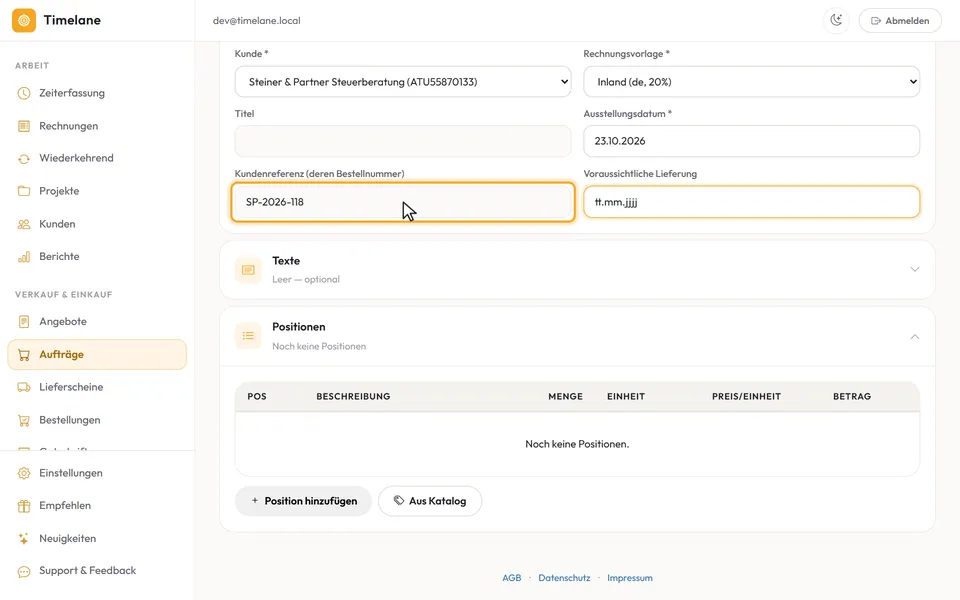960x600 pixels.
Task: Open Zeiterfassung in the sidebar
Action: [97, 93]
